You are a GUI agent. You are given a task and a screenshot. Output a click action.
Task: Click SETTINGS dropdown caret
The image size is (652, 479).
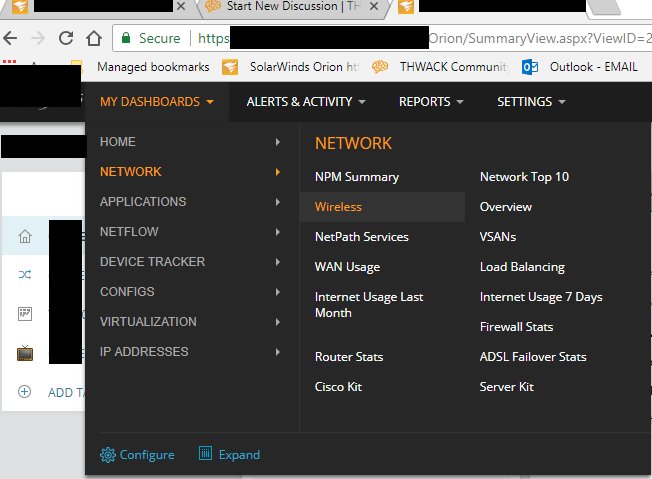(x=562, y=102)
